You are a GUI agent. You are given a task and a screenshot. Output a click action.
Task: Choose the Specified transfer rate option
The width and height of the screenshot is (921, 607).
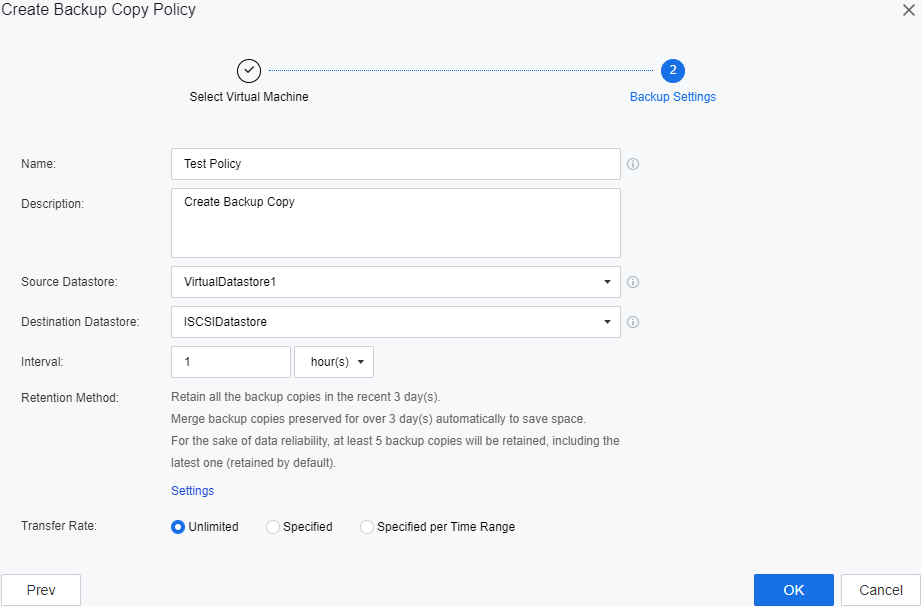click(x=273, y=527)
